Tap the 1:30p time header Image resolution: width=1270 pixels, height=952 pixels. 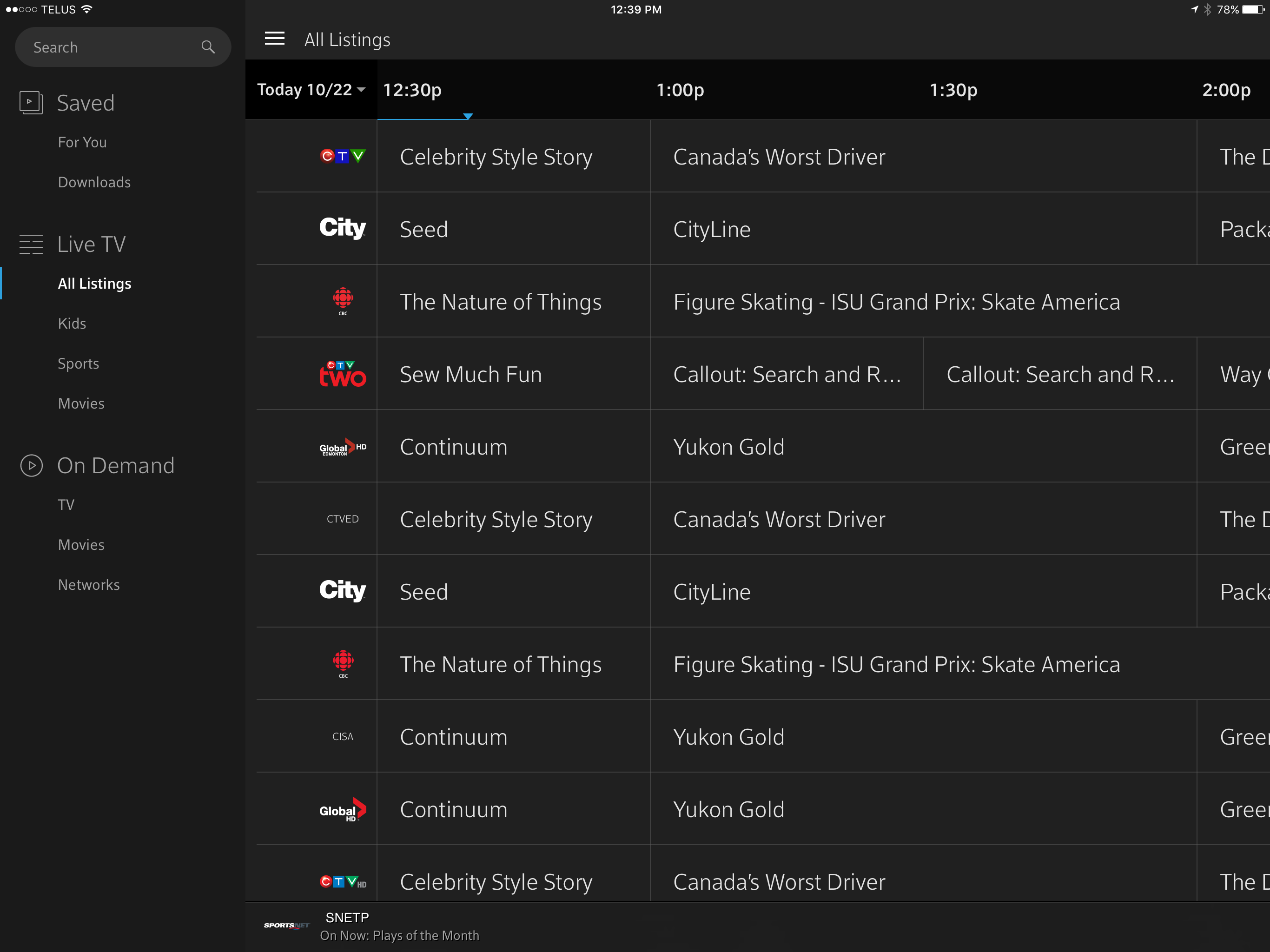tap(953, 90)
